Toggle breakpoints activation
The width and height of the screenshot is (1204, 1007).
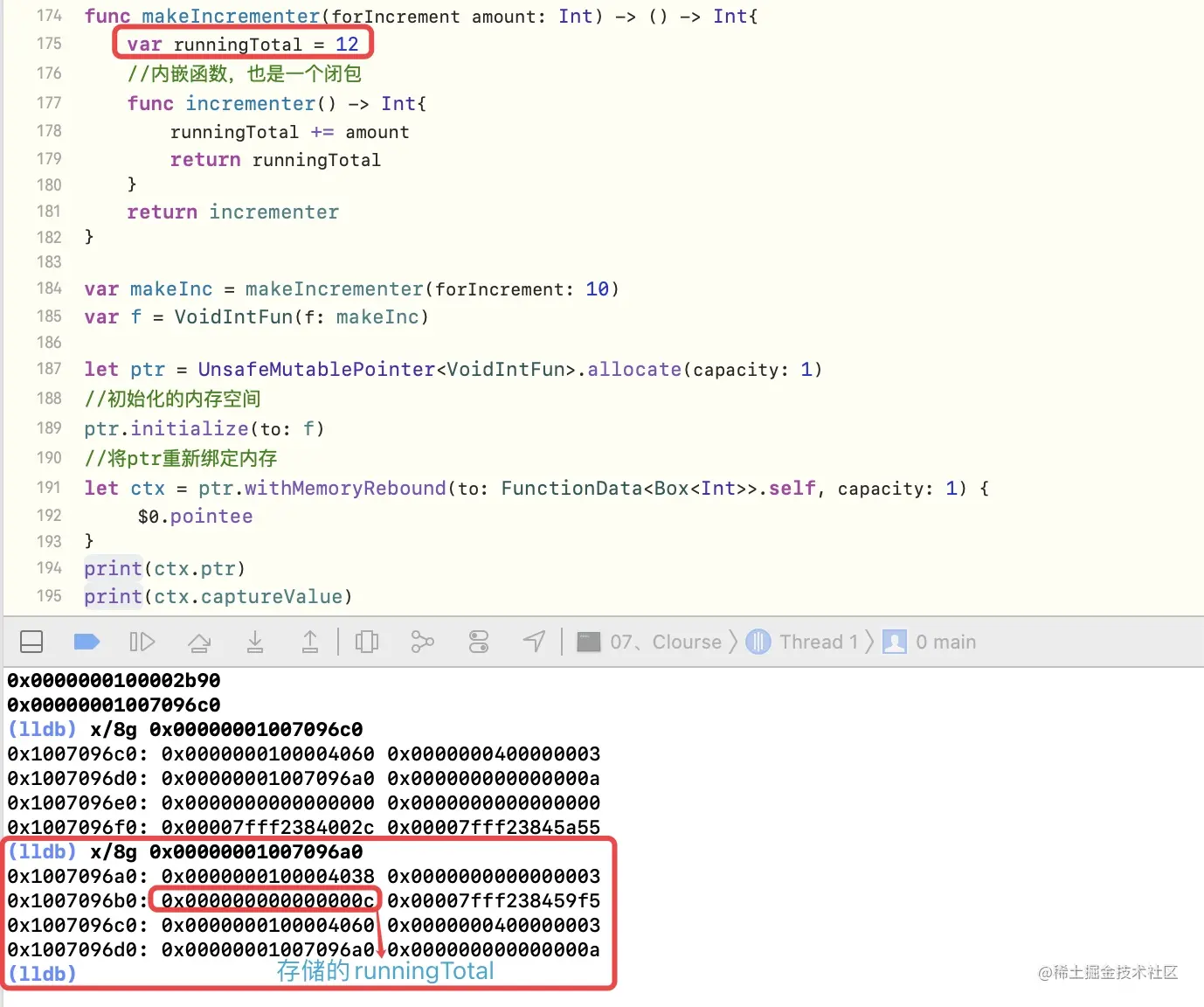[86, 642]
